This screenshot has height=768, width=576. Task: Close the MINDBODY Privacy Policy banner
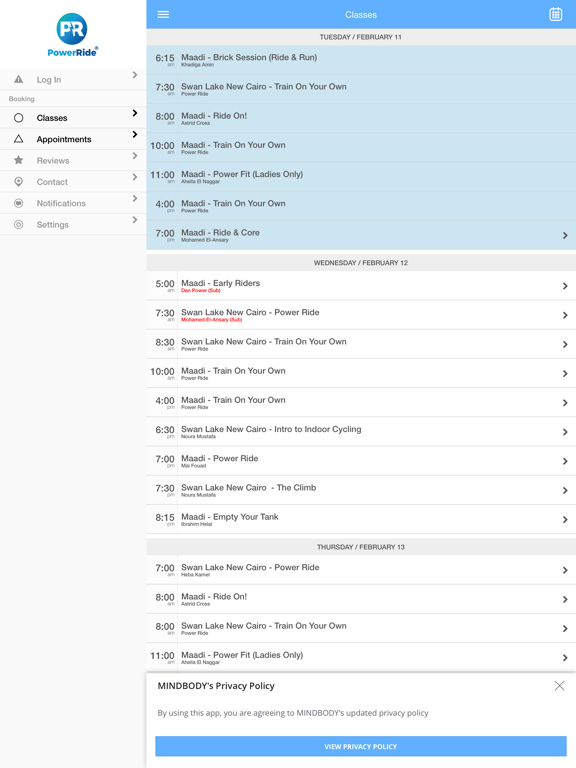tap(559, 686)
